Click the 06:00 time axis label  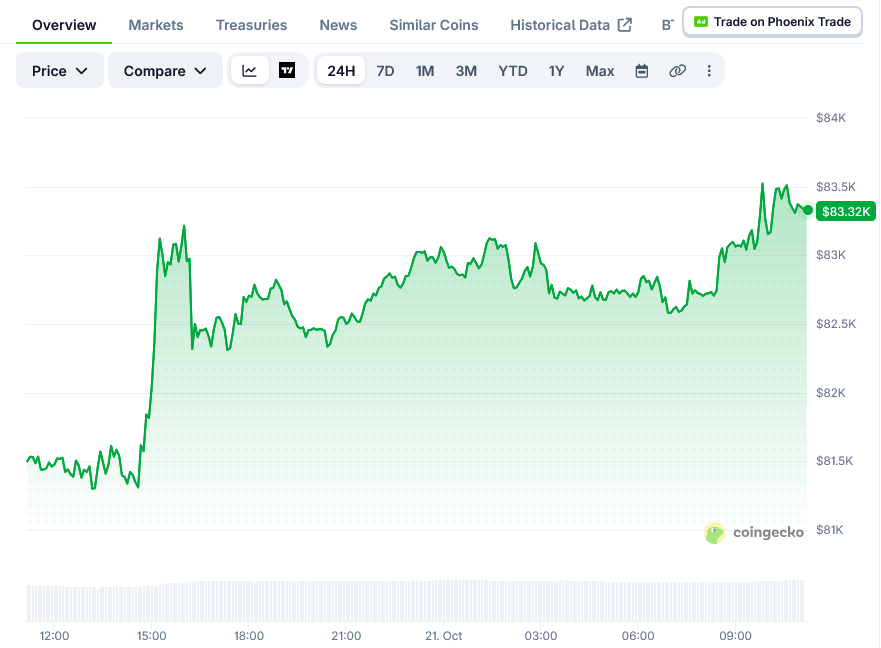click(638, 636)
